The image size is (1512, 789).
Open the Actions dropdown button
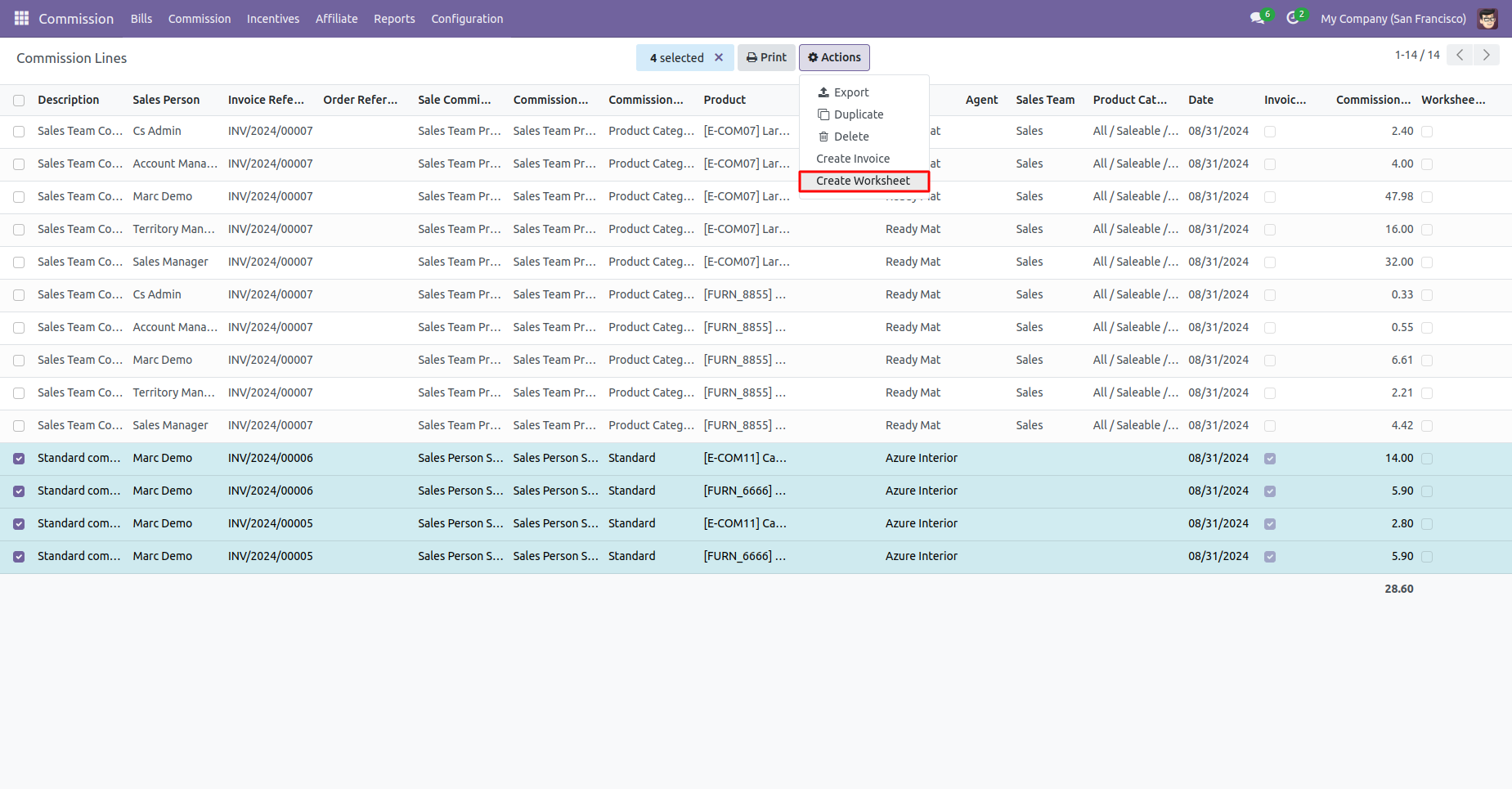coord(834,57)
